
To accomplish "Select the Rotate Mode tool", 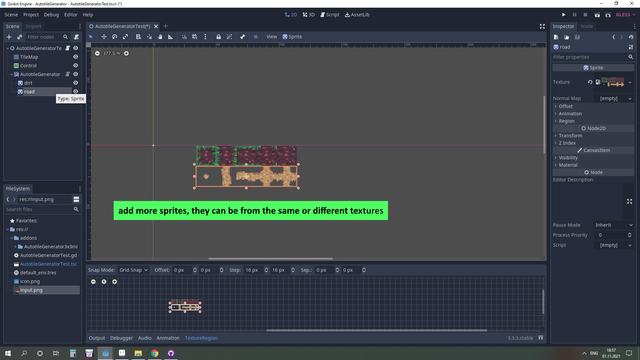I will (x=115, y=37).
